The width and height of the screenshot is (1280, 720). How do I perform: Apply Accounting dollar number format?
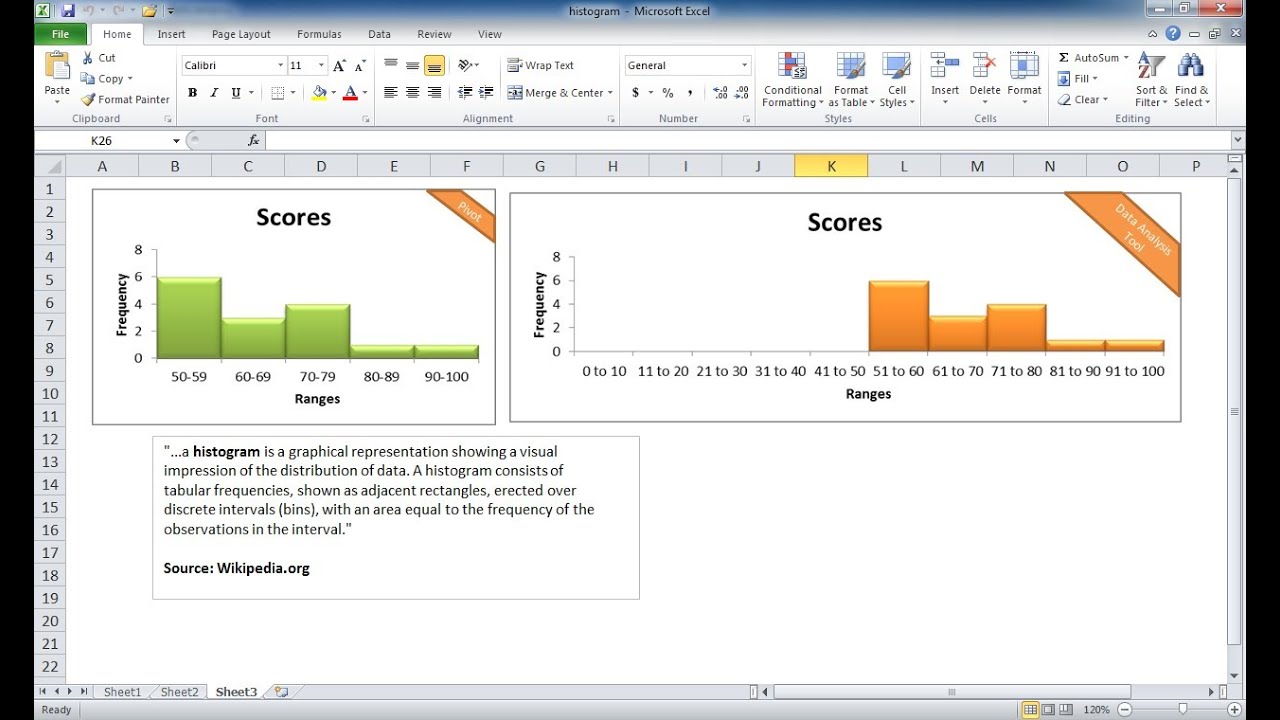[x=636, y=93]
